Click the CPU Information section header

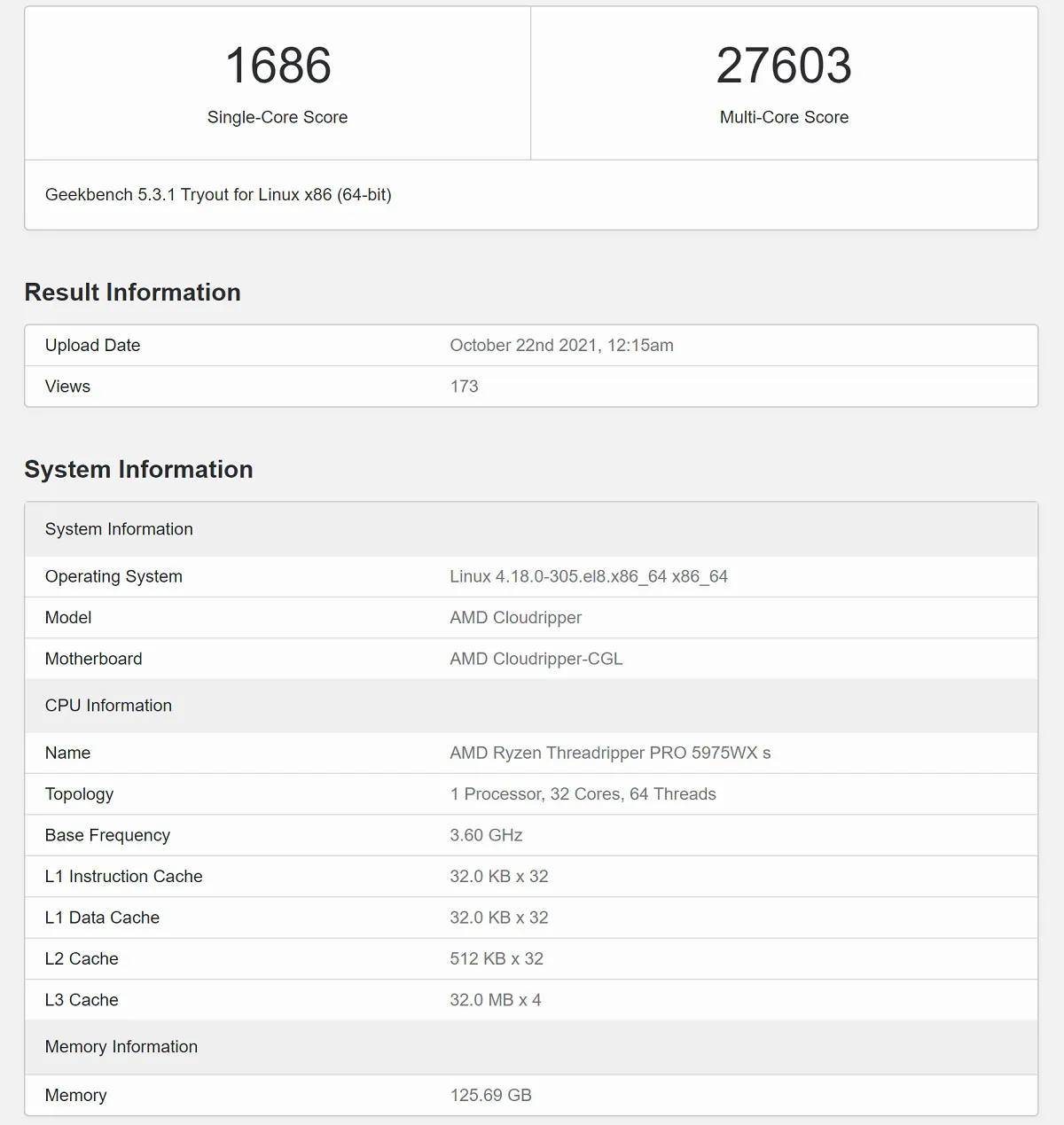tap(531, 706)
